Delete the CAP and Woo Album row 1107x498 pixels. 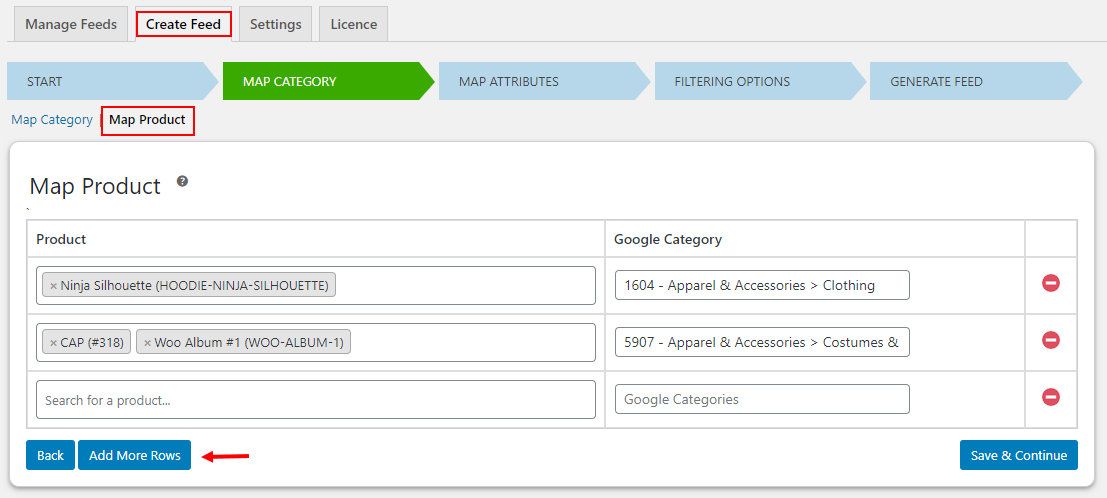pos(1051,340)
